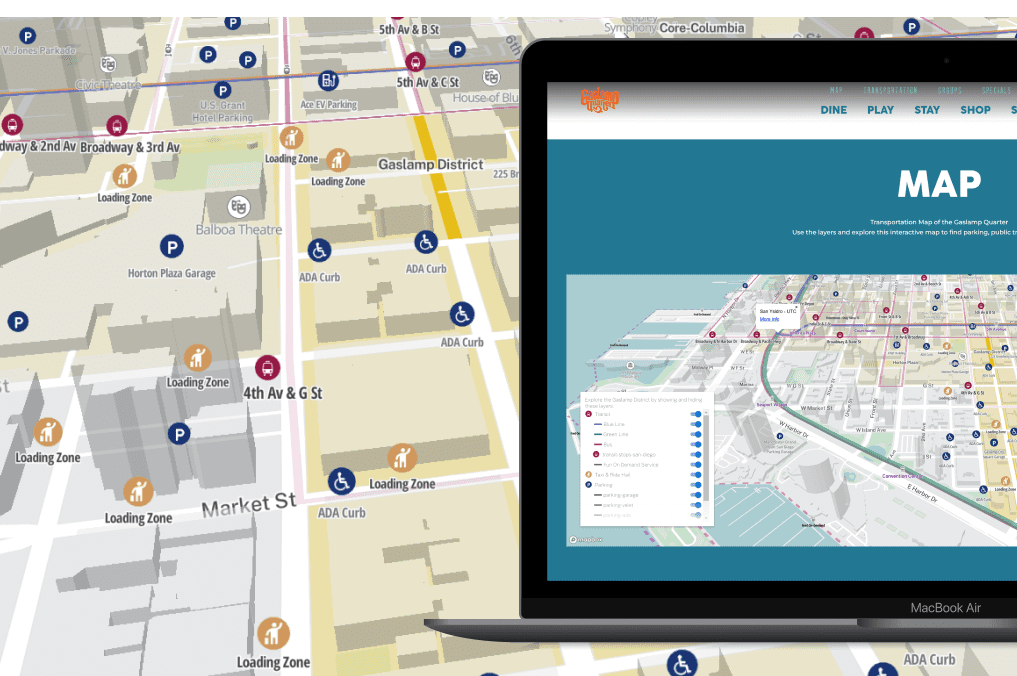Click the Bus legend color swatch

(598, 444)
